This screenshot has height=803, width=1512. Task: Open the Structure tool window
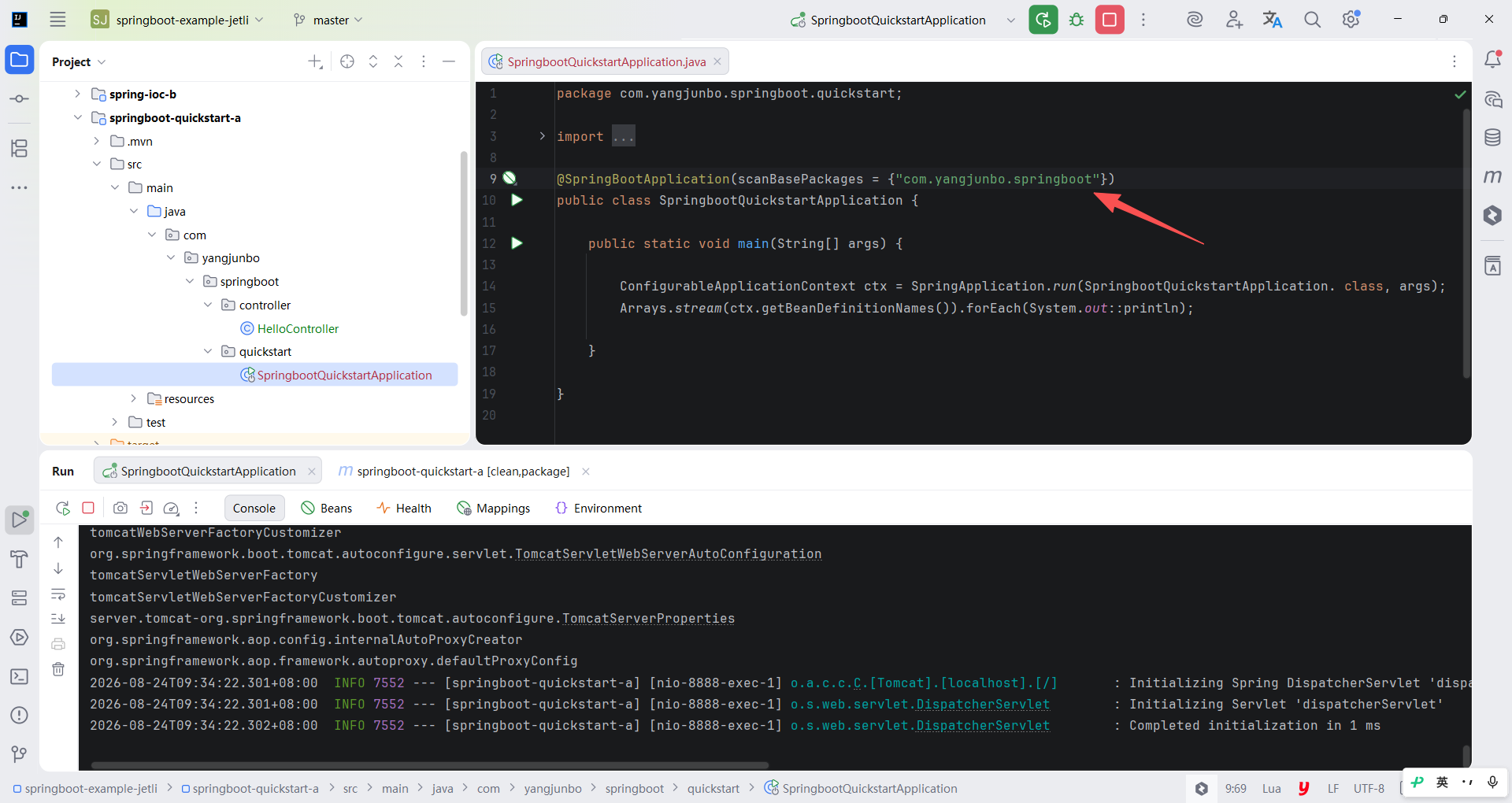[x=20, y=148]
